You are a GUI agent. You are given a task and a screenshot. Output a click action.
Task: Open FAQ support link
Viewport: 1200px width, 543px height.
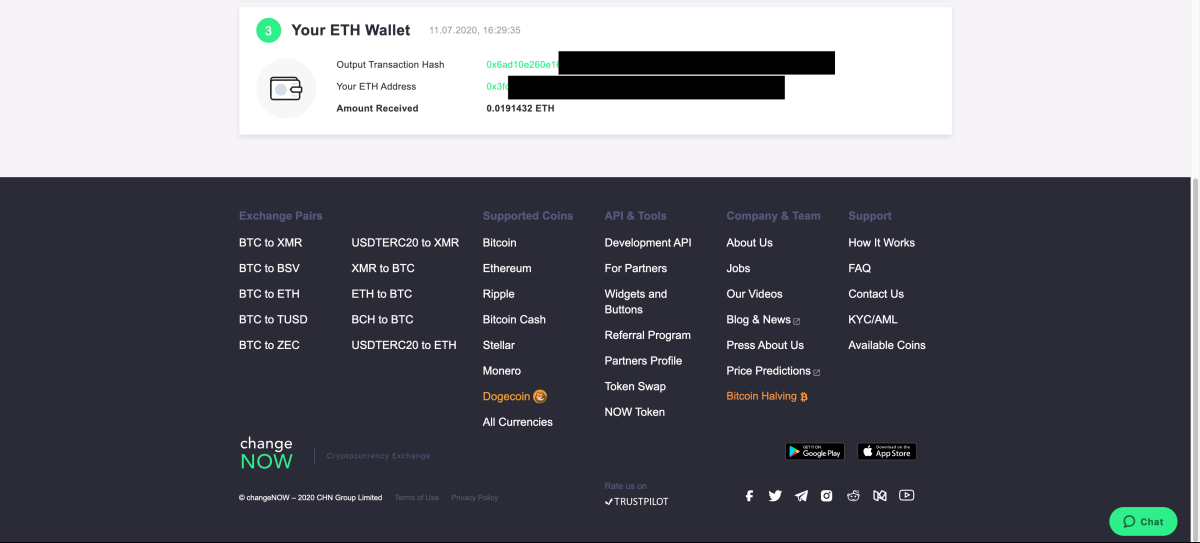(859, 268)
